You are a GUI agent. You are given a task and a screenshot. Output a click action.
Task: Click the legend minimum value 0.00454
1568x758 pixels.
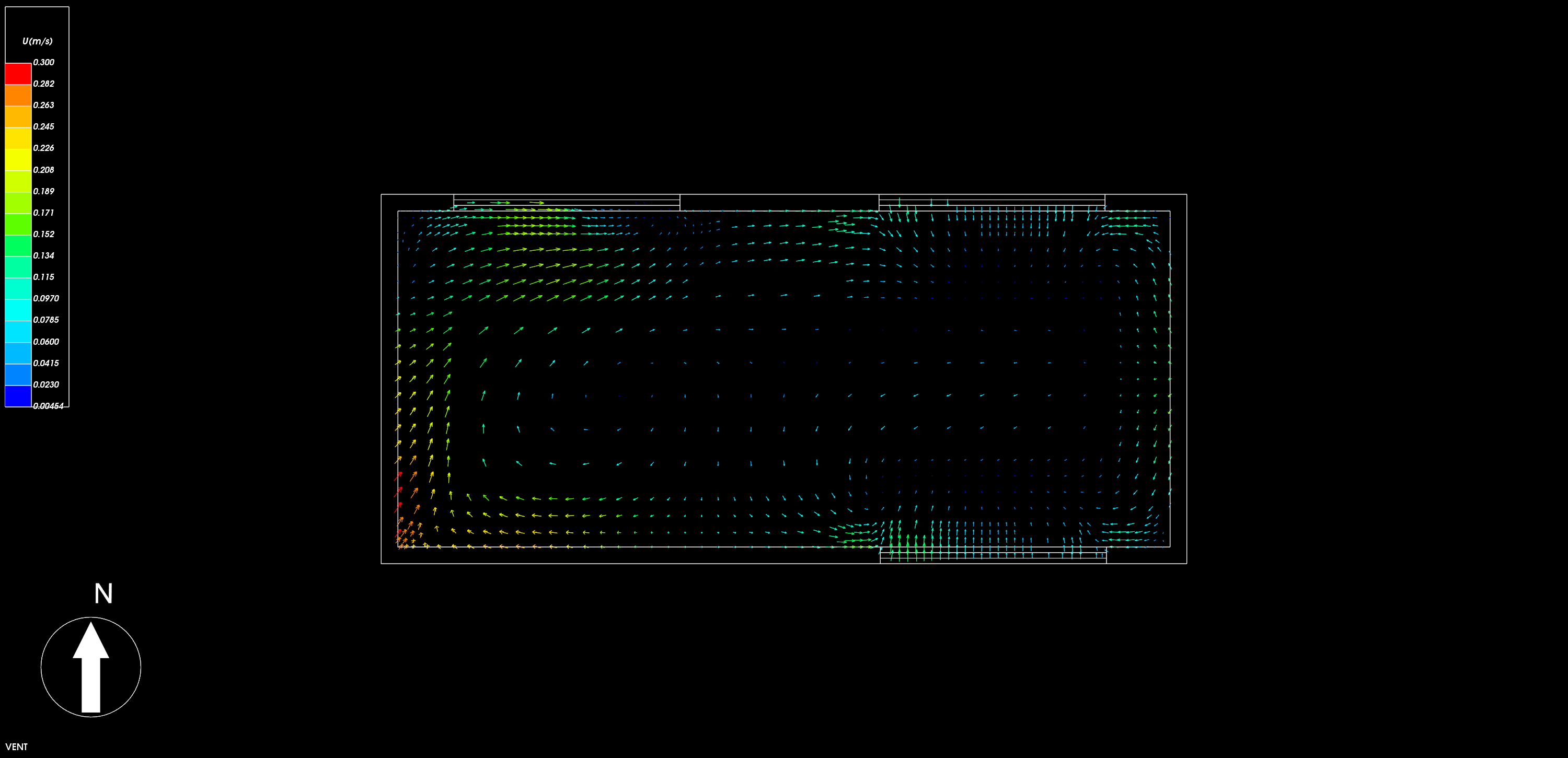click(48, 406)
